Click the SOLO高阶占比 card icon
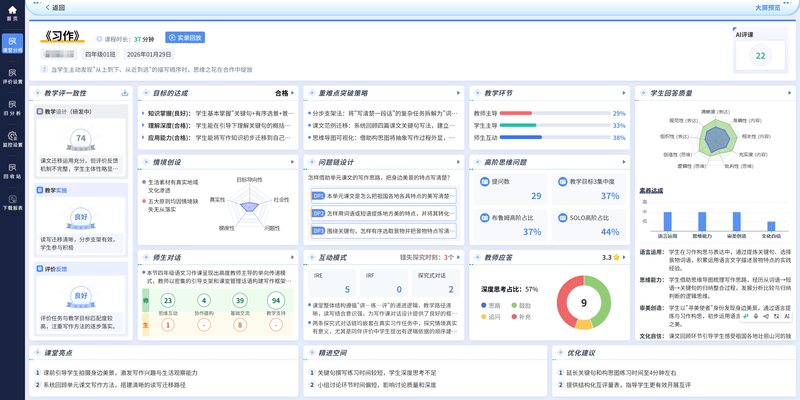800x400 pixels. pos(562,218)
